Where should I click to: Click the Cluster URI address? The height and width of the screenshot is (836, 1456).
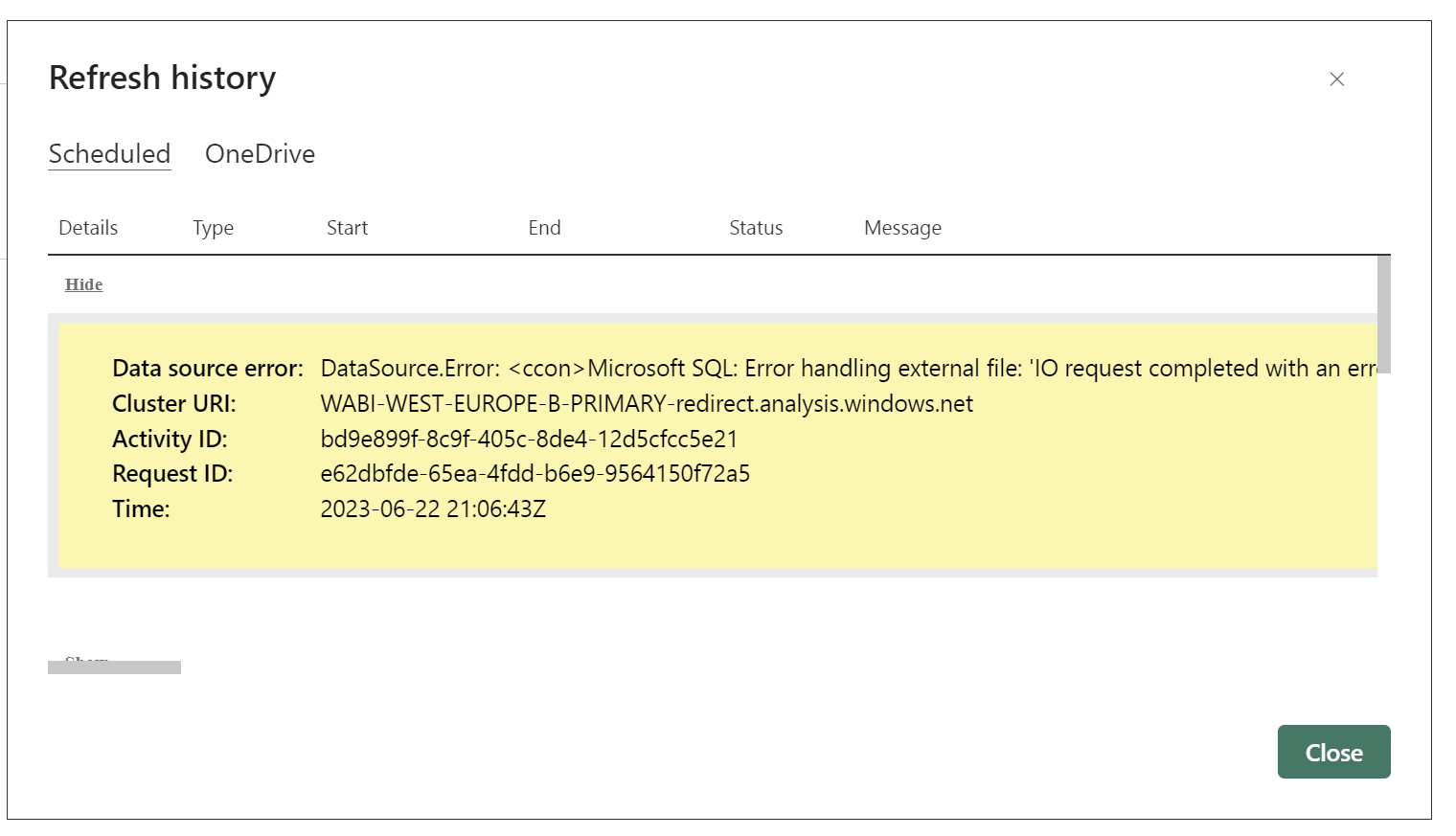click(x=646, y=403)
